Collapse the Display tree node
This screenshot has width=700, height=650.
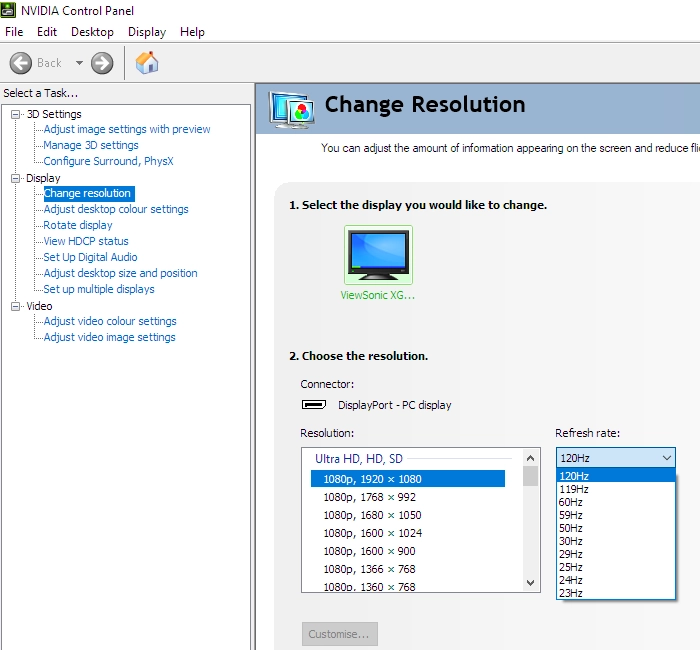(15, 178)
